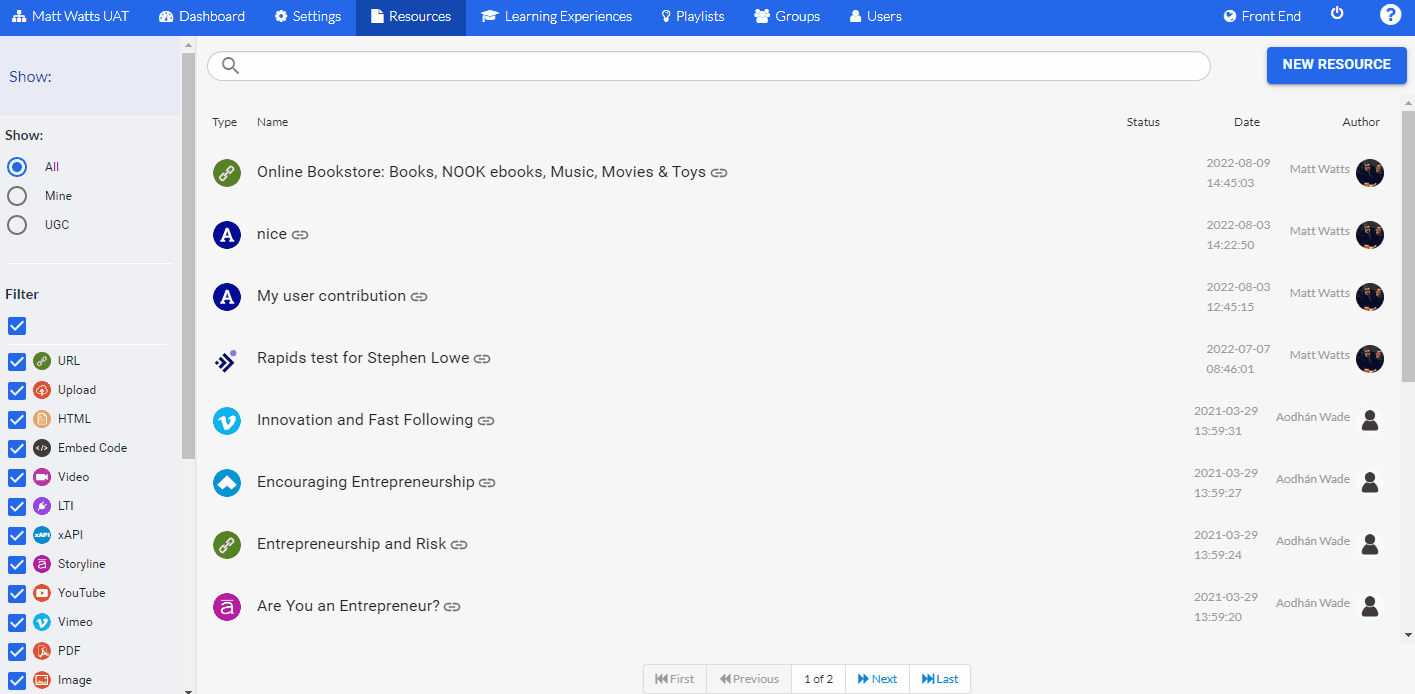Uncheck the Vimeo filter checkbox
The height and width of the screenshot is (694, 1415).
(x=17, y=622)
